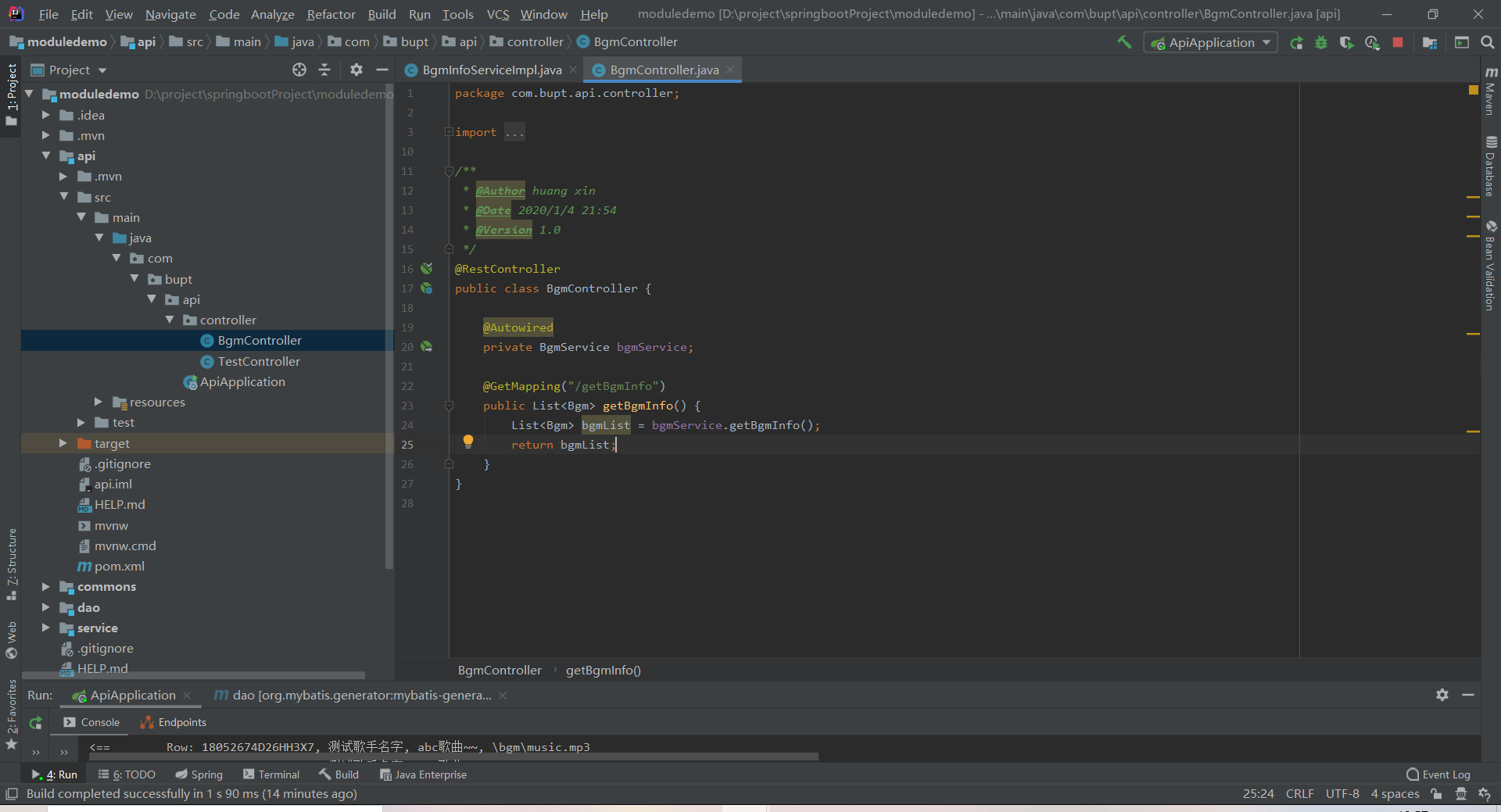Close the BgmController.java editor tab
The image size is (1501, 812).
730,70
